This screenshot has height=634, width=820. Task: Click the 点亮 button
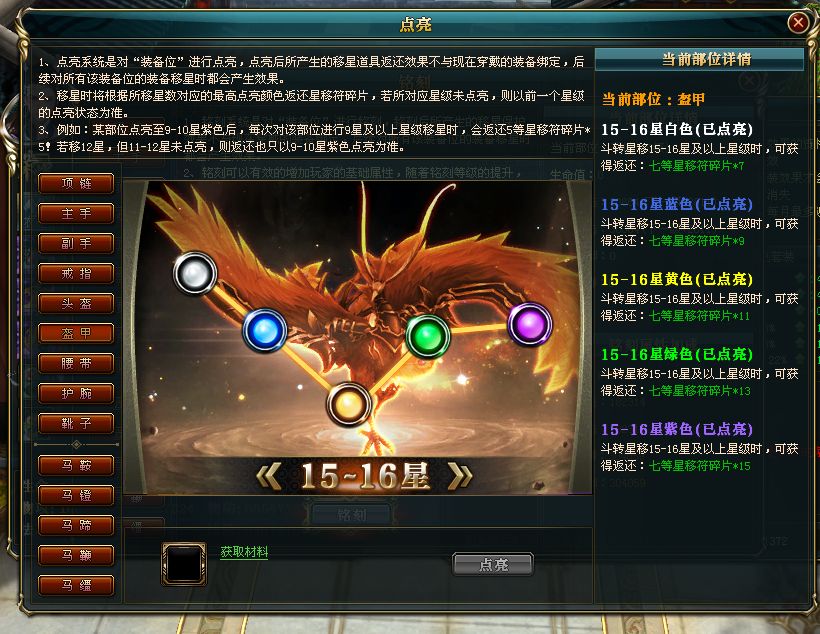pyautogui.click(x=493, y=564)
